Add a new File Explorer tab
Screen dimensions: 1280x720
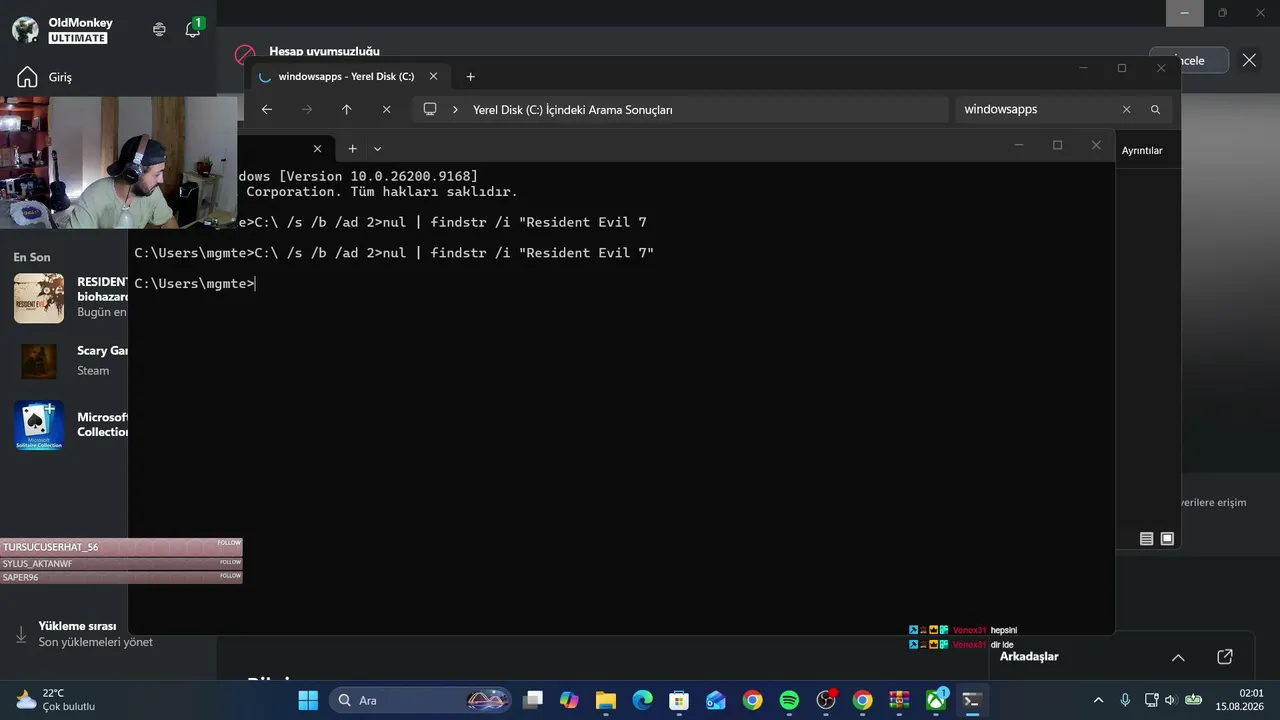point(470,76)
